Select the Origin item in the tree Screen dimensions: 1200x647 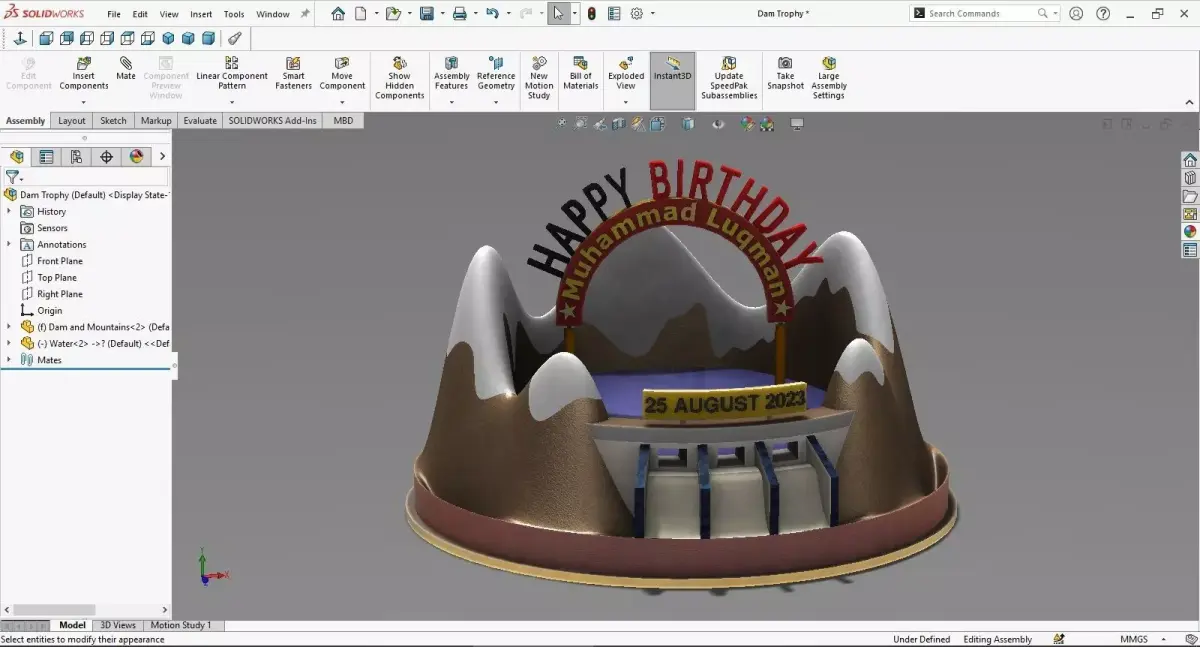click(50, 311)
